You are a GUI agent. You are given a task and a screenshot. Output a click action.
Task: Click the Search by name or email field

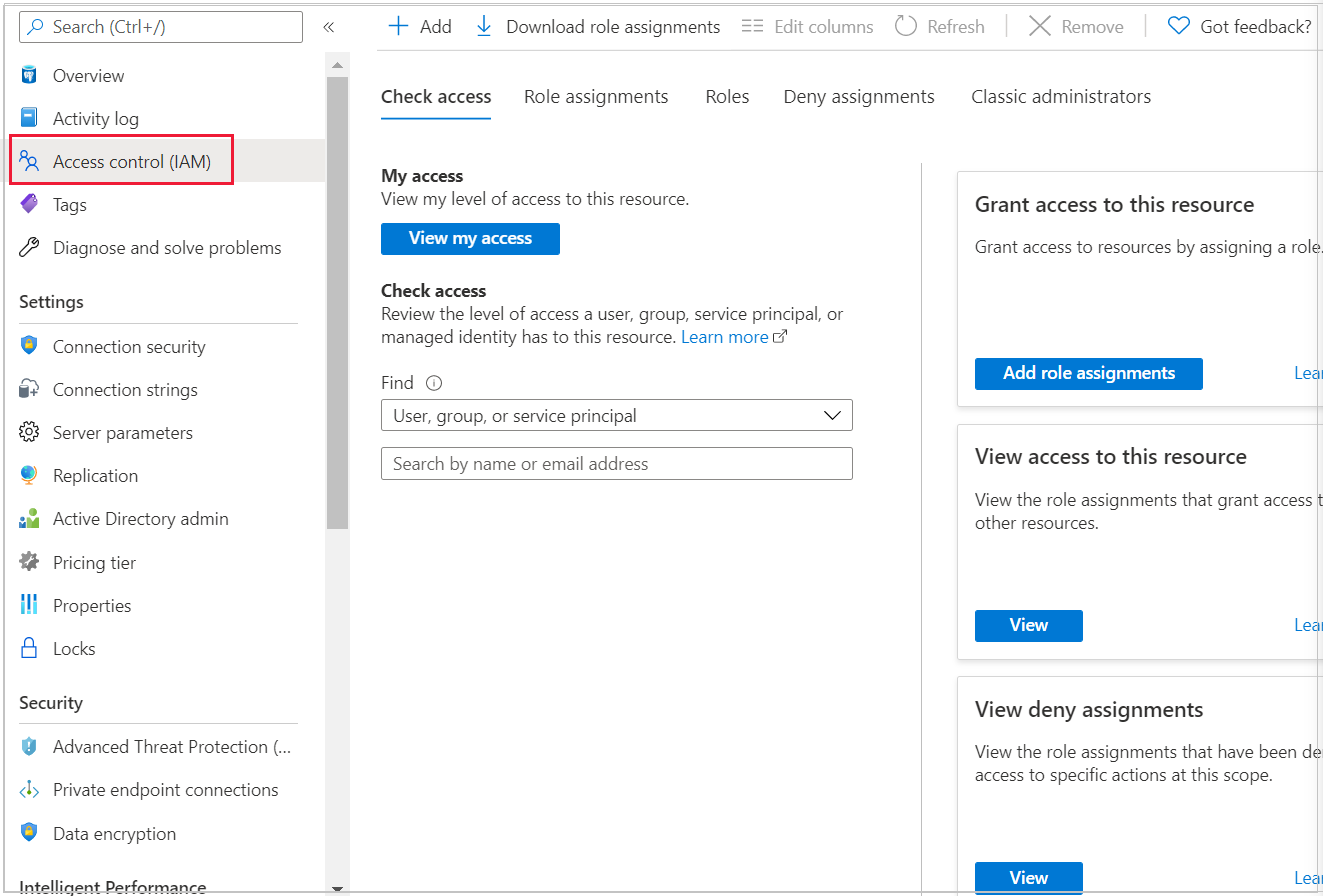click(x=616, y=464)
